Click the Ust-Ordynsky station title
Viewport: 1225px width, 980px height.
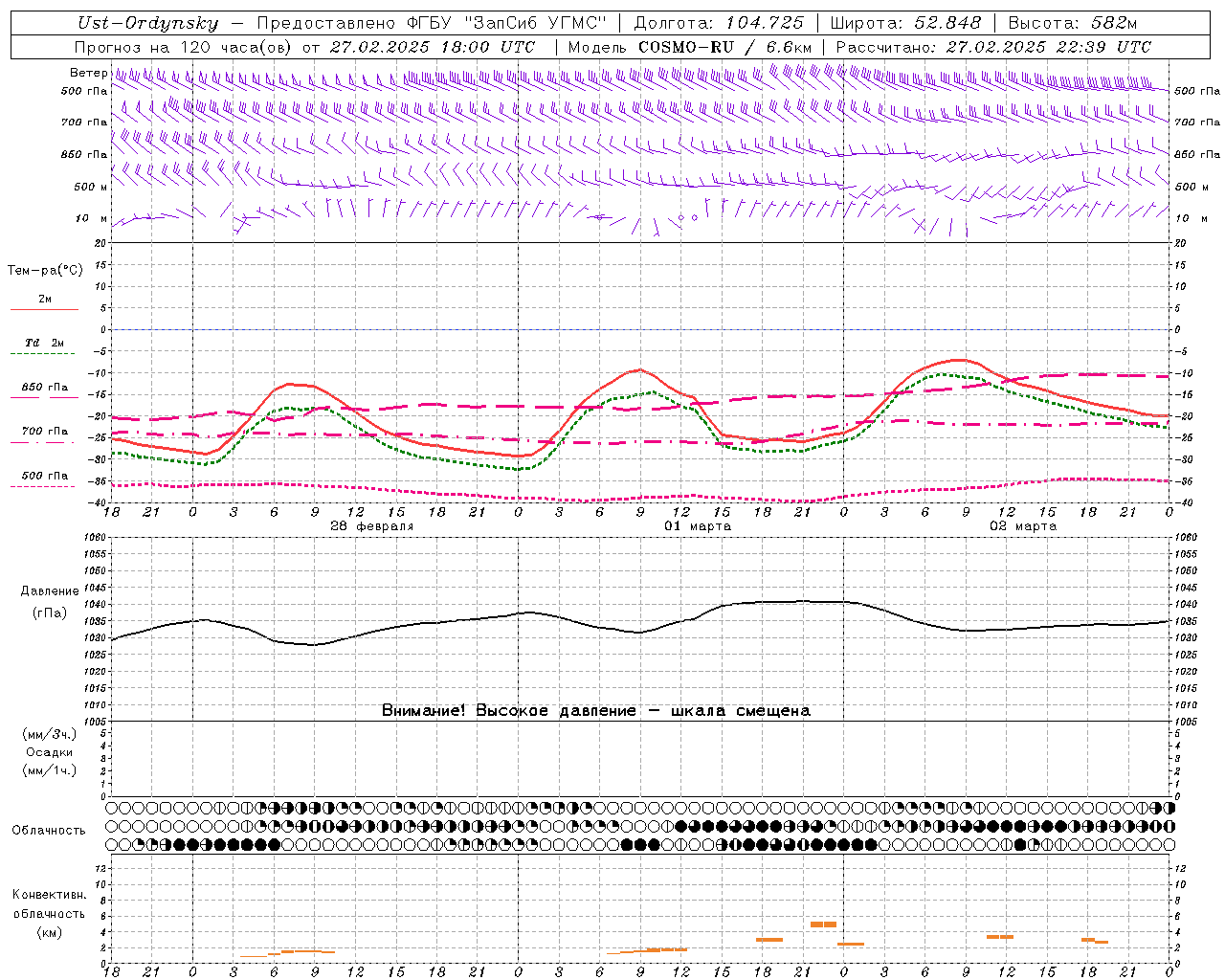147,24
